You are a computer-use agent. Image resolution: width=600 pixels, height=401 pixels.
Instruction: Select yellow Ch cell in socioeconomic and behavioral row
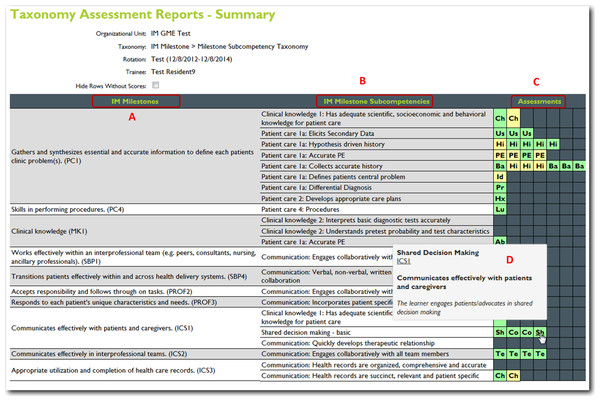[x=513, y=118]
